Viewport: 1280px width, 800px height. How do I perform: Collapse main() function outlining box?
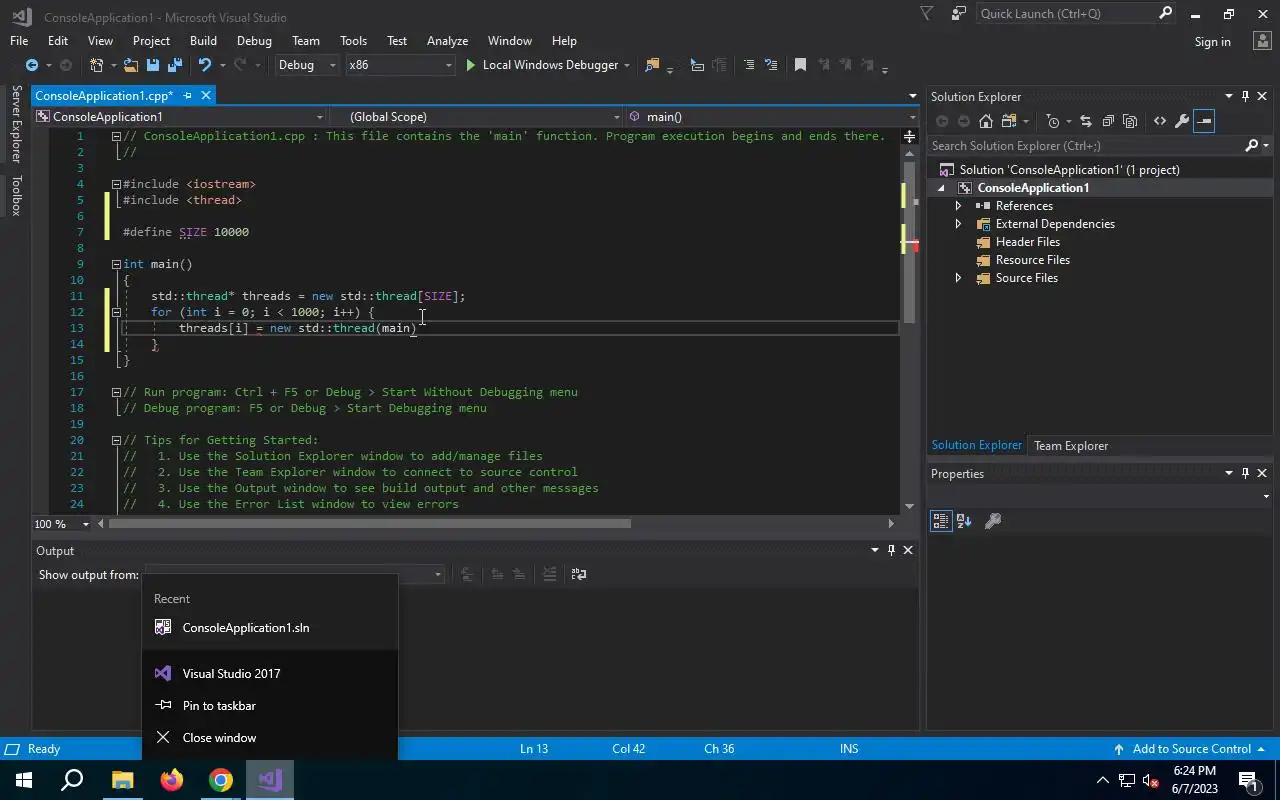[x=116, y=264]
